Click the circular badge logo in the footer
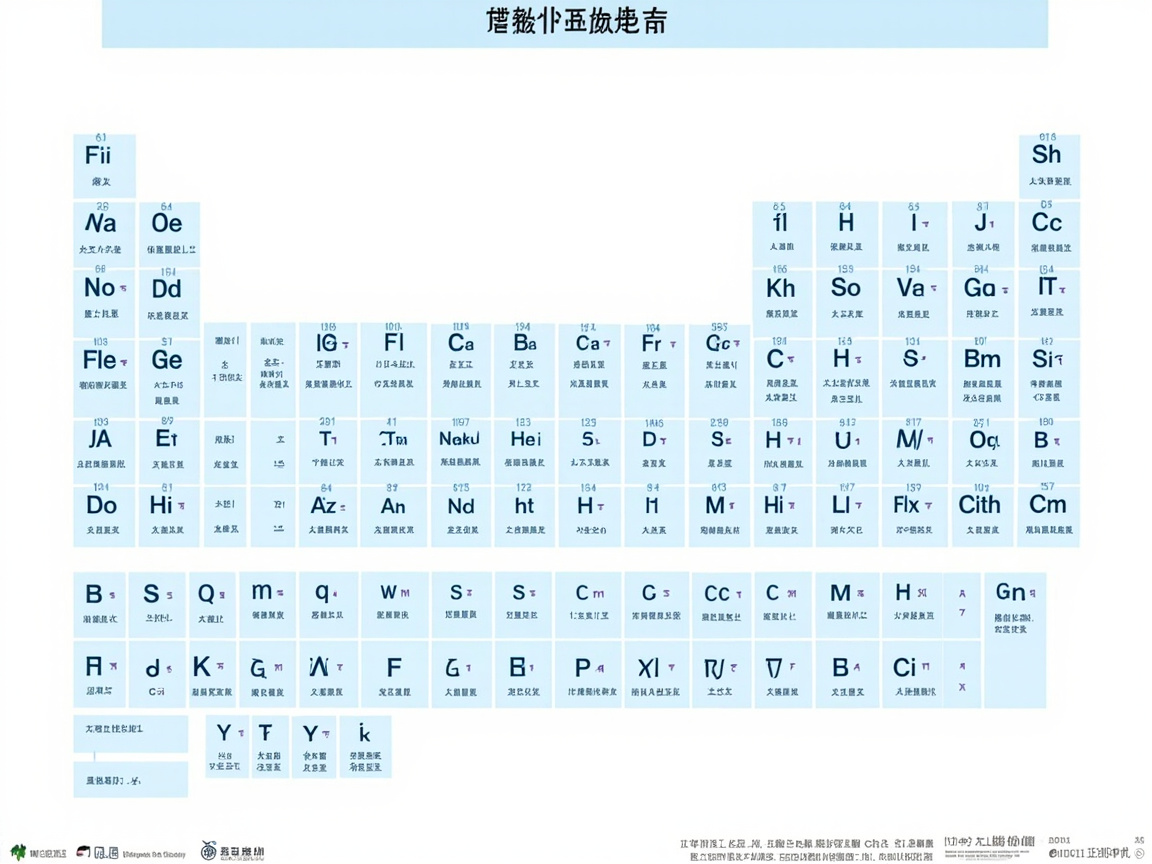The width and height of the screenshot is (1152, 864). [x=207, y=850]
